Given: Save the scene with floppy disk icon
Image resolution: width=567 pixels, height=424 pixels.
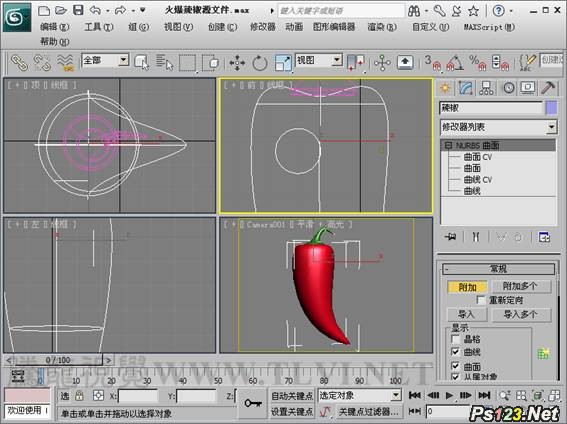Looking at the screenshot, I should tap(78, 10).
